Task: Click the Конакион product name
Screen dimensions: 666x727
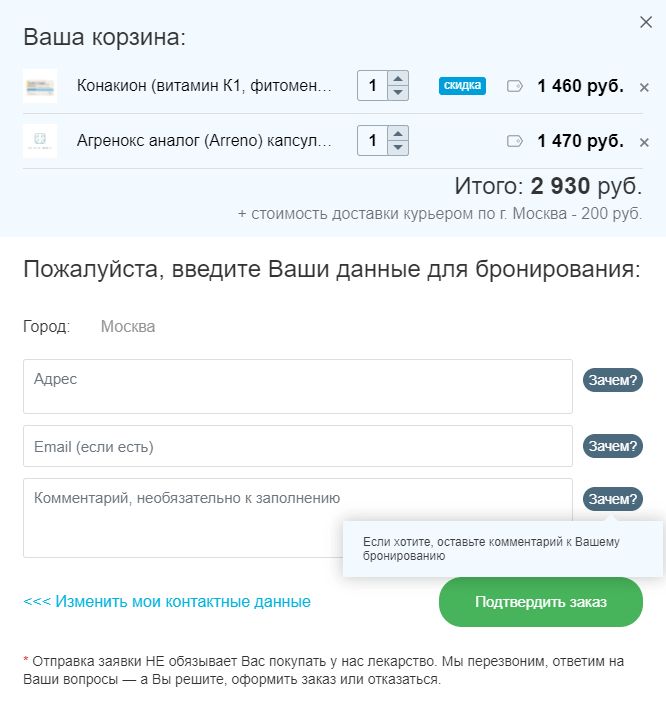Action: click(x=204, y=86)
